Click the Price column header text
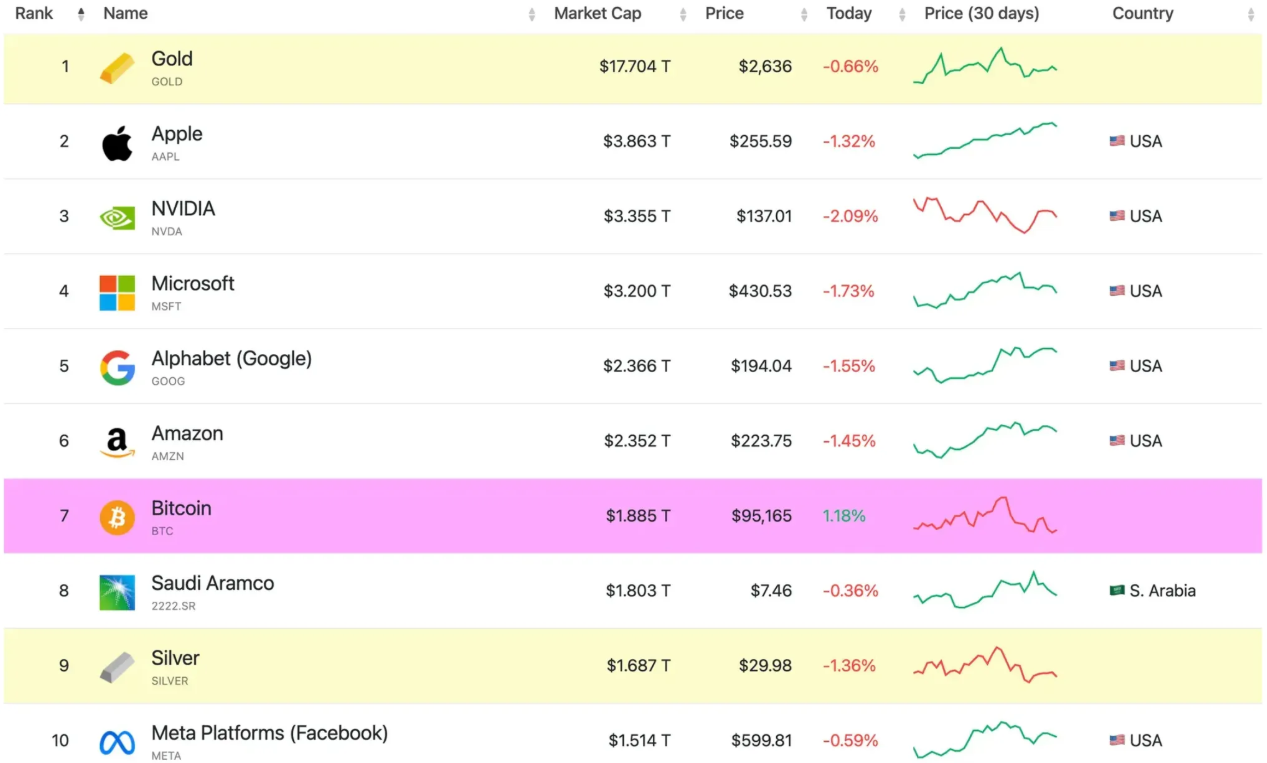Screen dimensions: 1267x763 tap(724, 14)
